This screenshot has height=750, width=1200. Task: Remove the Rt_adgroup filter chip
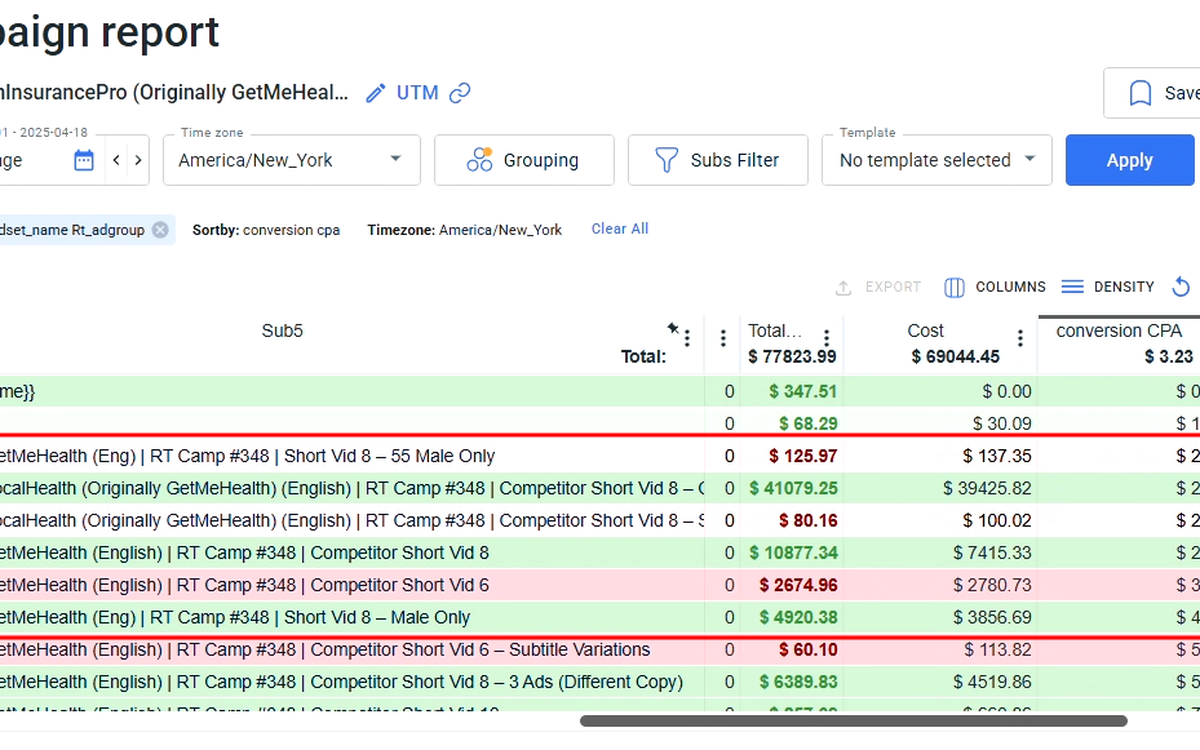(160, 230)
